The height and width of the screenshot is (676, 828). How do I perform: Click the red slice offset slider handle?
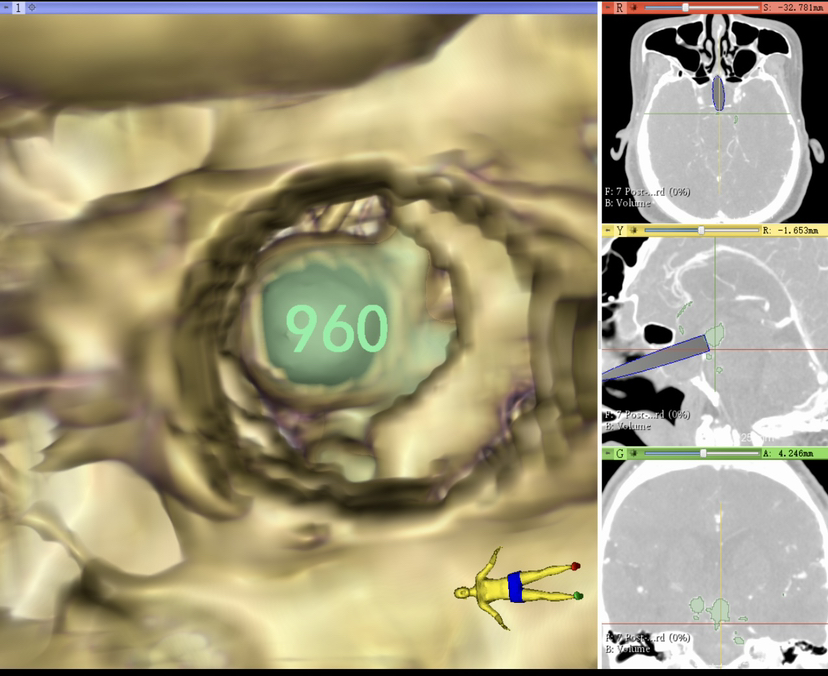[x=685, y=7]
